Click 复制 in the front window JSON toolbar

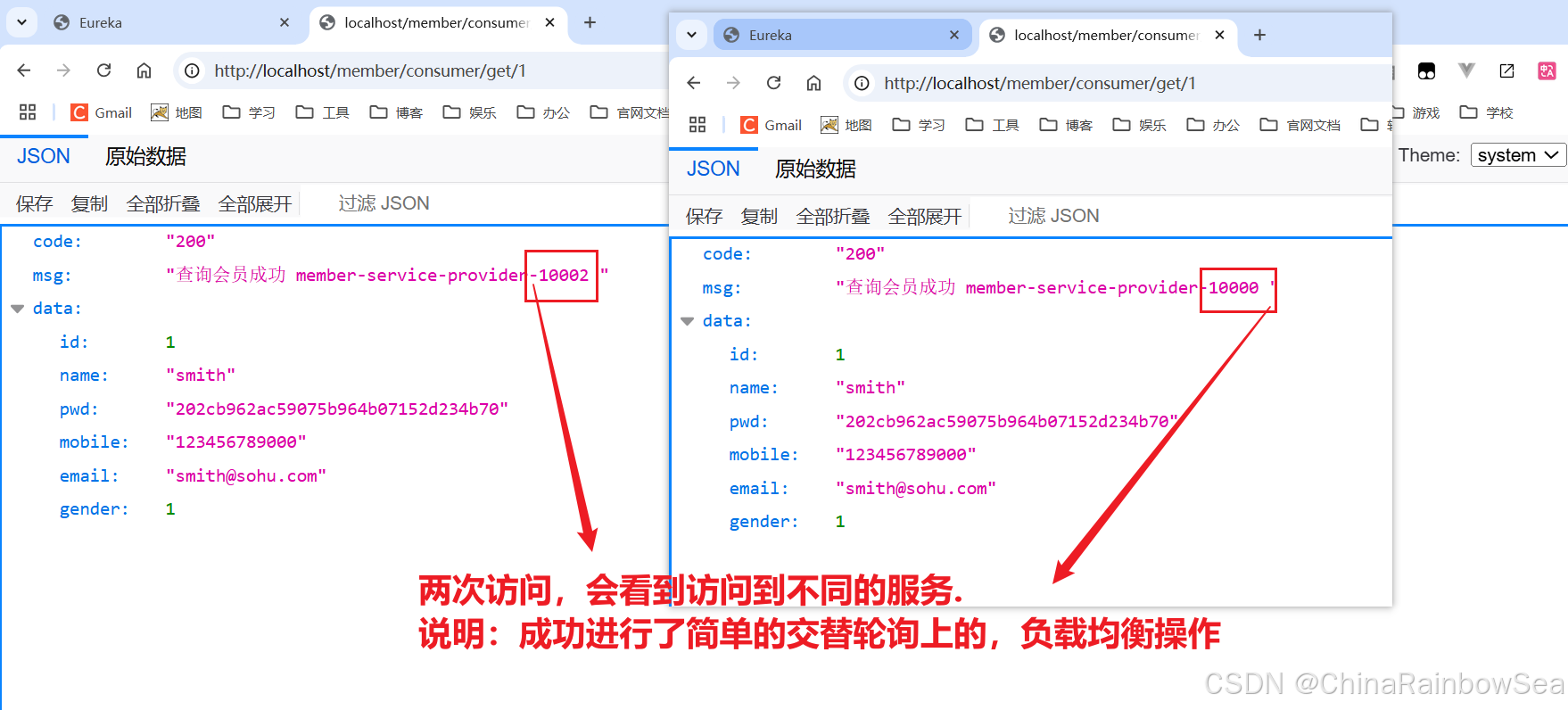tap(759, 216)
